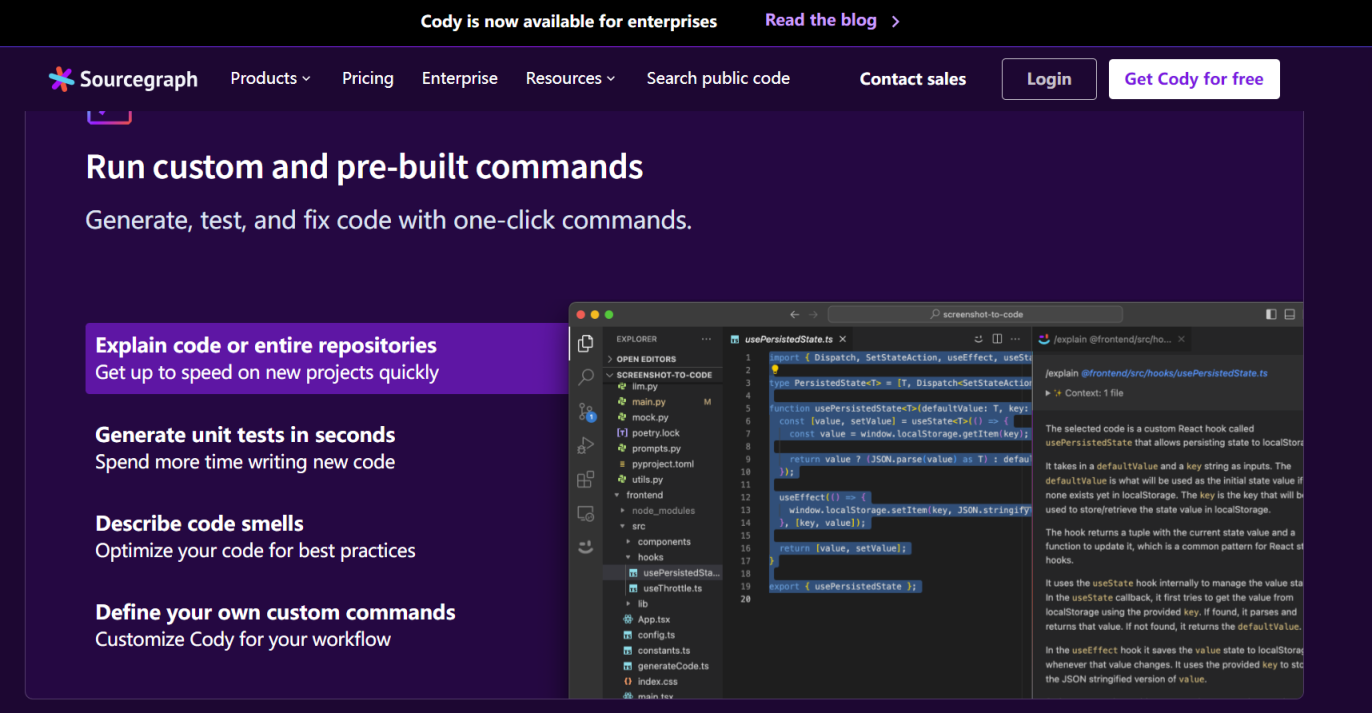Expand the Products dropdown menu

270,78
